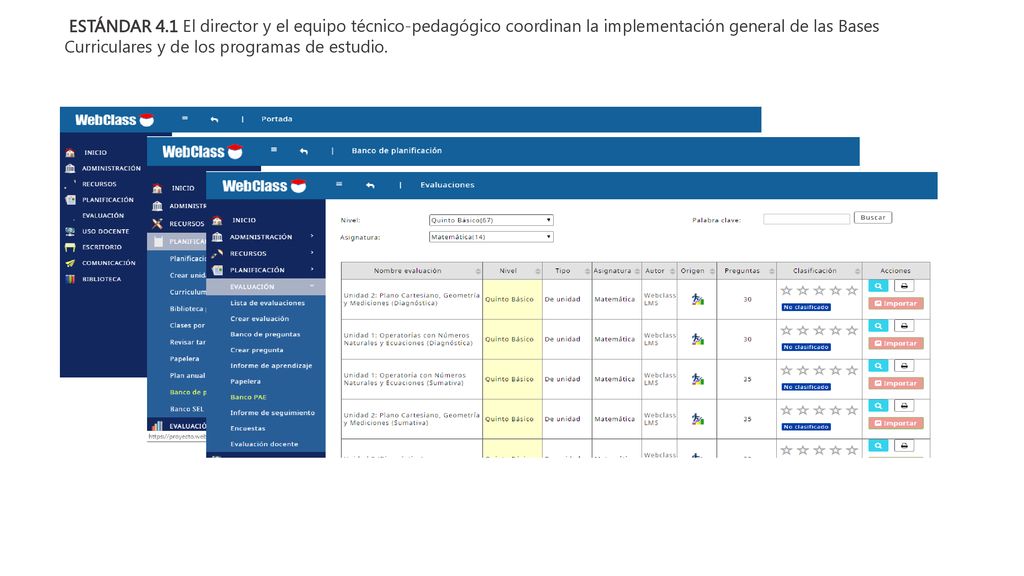
Task: Focus the Palabra clave search field
Action: (x=807, y=219)
